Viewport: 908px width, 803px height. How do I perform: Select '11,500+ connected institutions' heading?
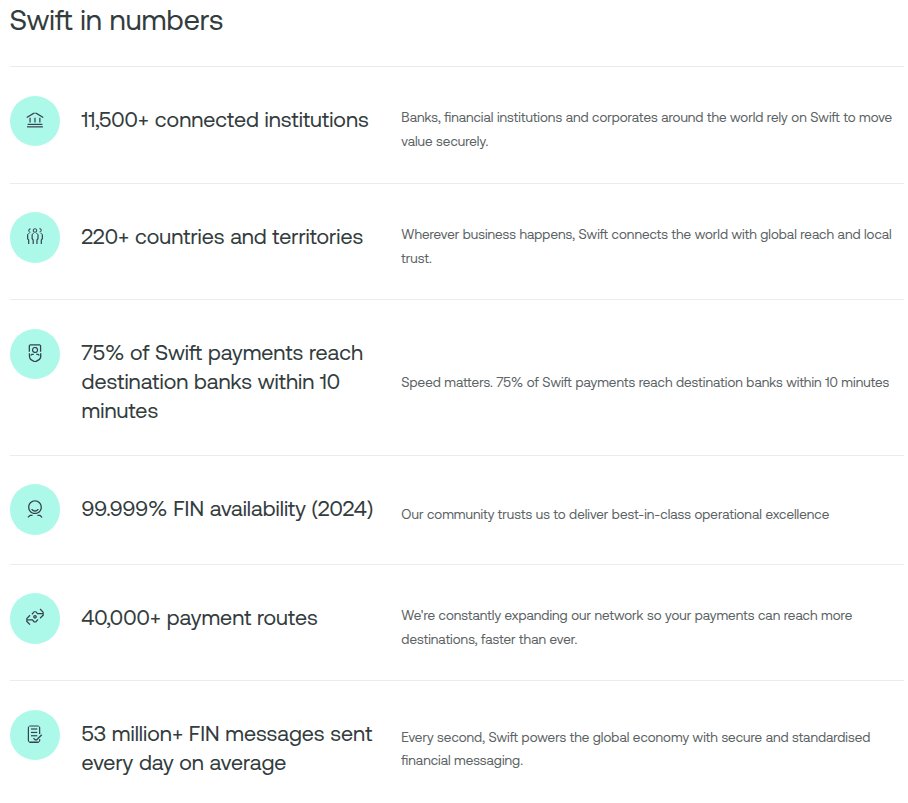point(224,121)
